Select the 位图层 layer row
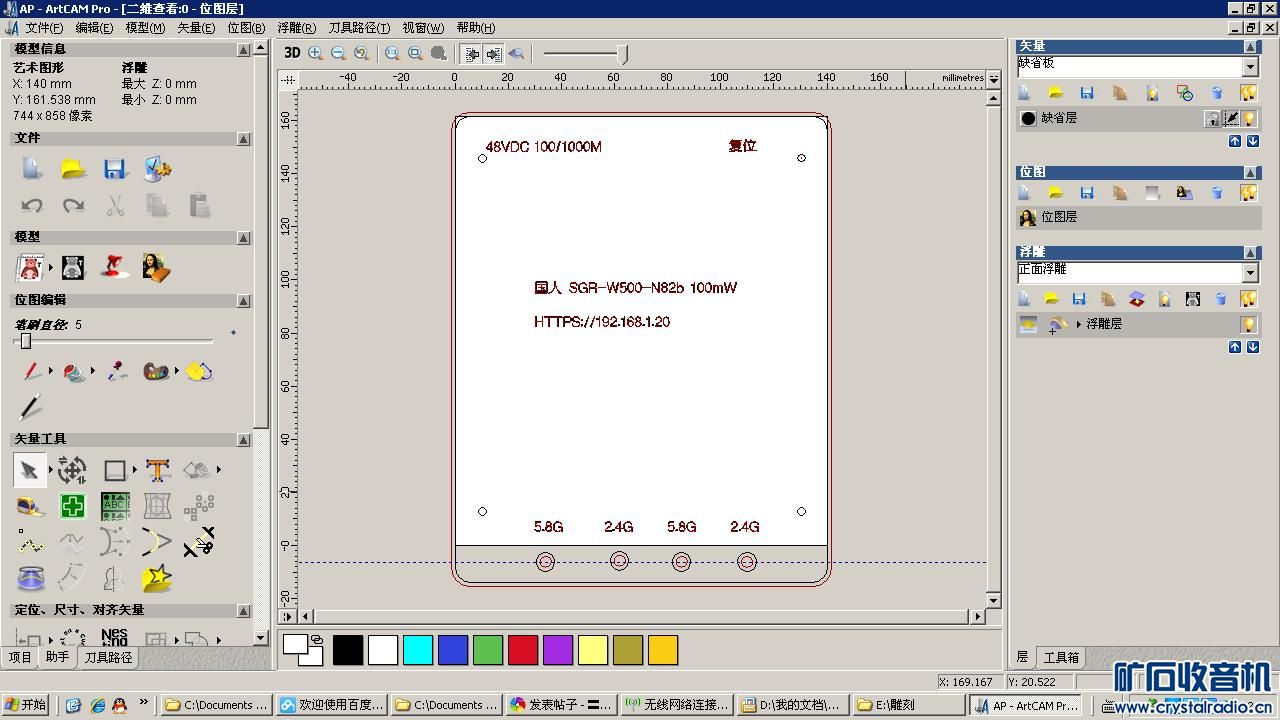Screen dimensions: 1280x720 (x=1137, y=217)
